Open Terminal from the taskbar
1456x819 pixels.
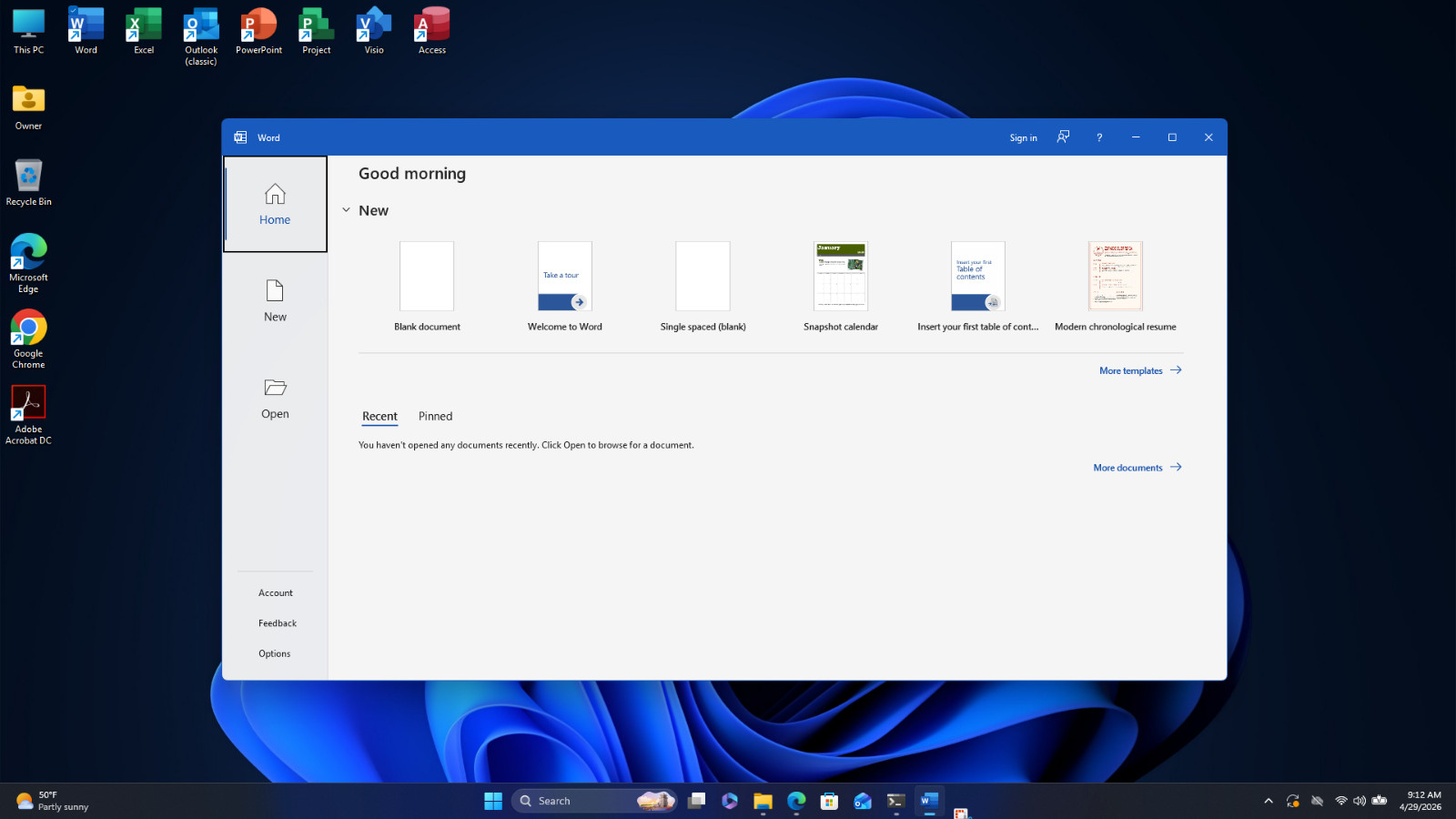tap(895, 801)
